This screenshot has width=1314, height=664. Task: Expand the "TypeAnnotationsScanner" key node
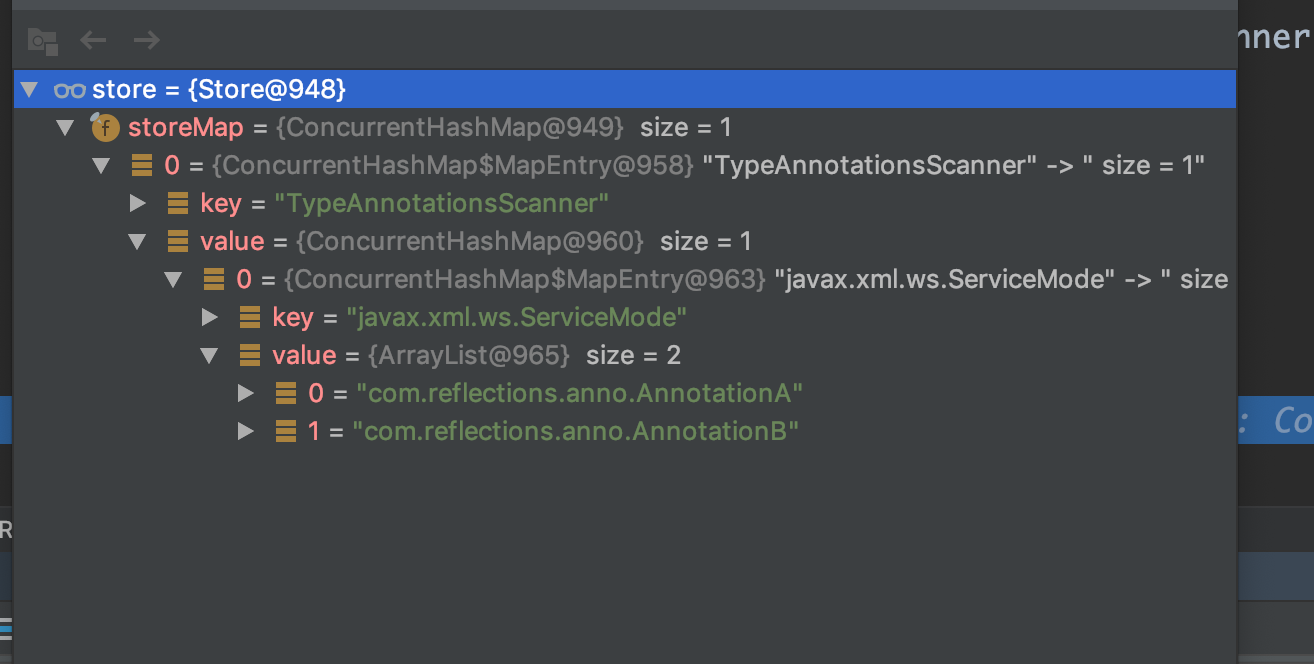coord(138,204)
